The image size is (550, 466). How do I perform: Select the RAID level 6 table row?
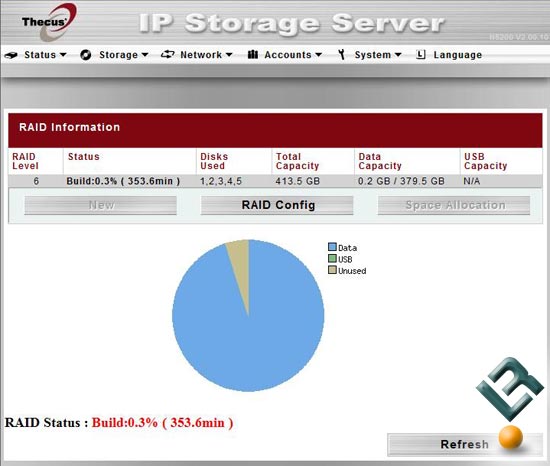click(x=275, y=181)
